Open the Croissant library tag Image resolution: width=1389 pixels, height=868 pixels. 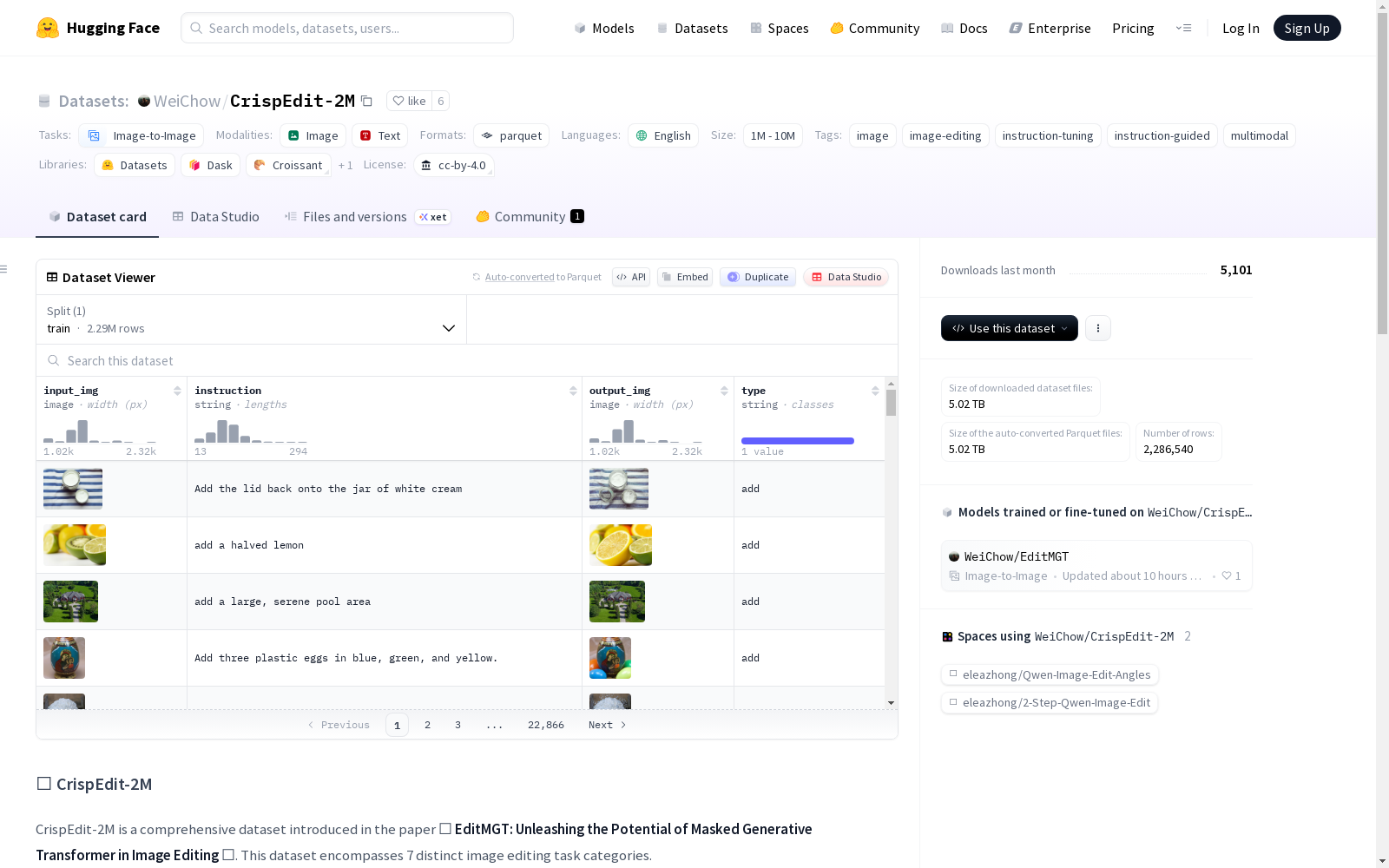288,165
